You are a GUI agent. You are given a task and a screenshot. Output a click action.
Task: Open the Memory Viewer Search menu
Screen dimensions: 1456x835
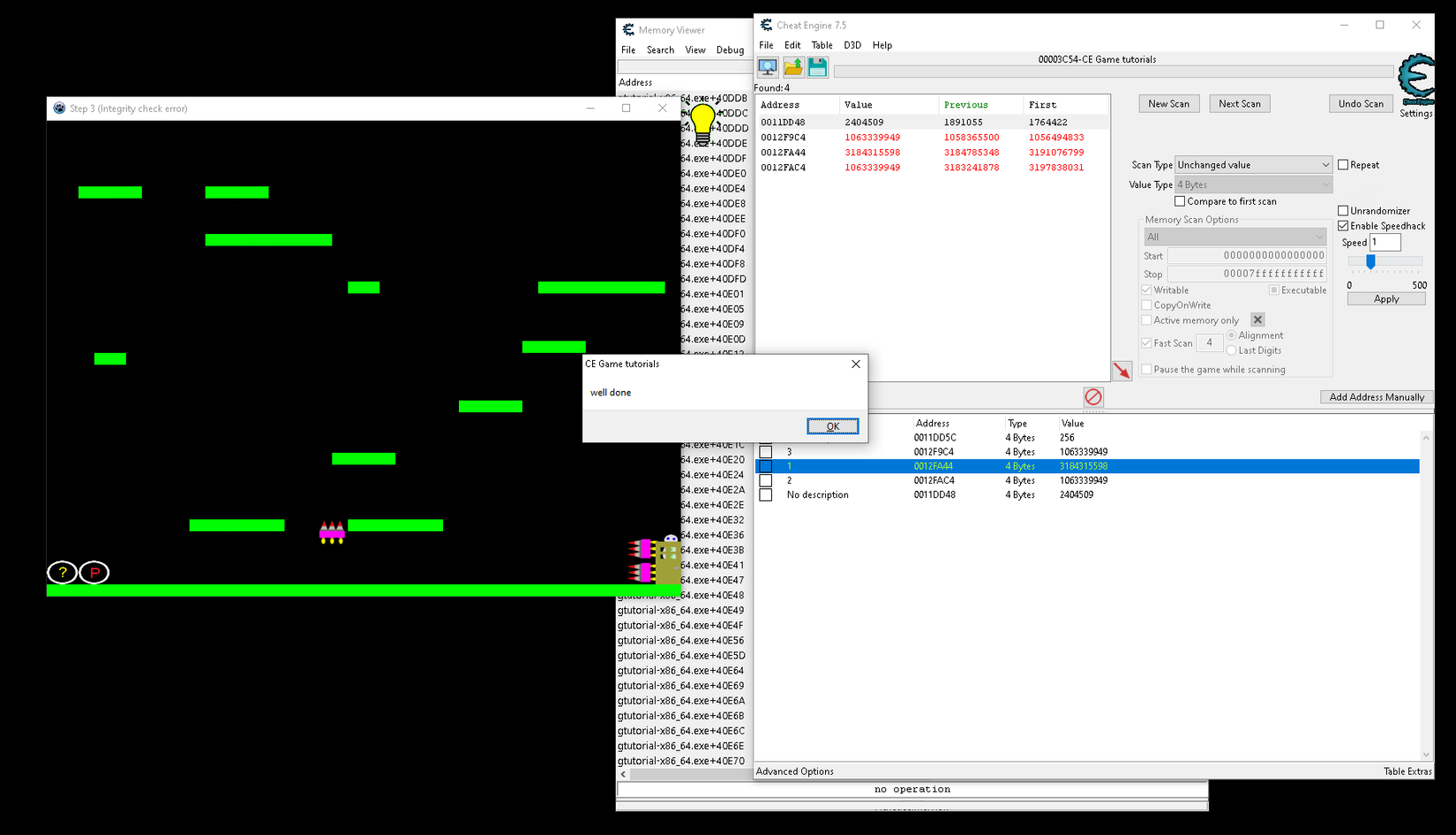coord(660,50)
